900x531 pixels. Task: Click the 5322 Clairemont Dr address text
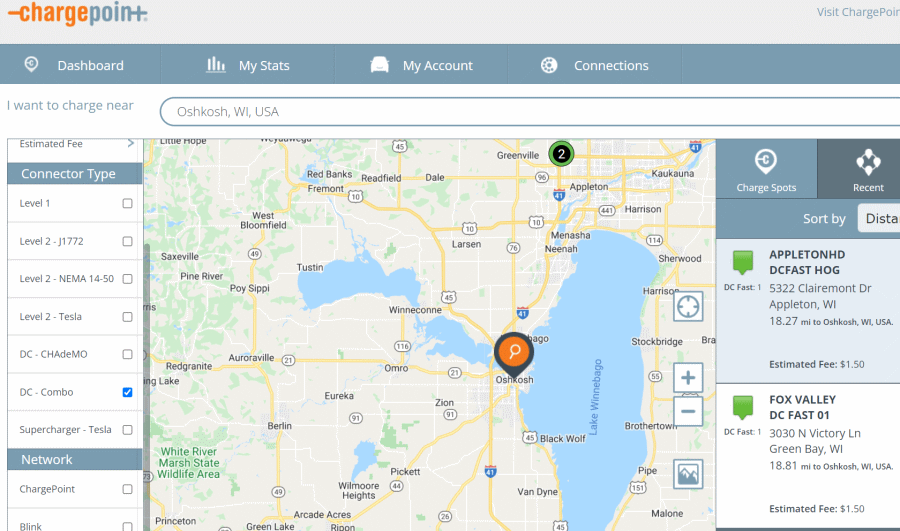[x=820, y=288]
